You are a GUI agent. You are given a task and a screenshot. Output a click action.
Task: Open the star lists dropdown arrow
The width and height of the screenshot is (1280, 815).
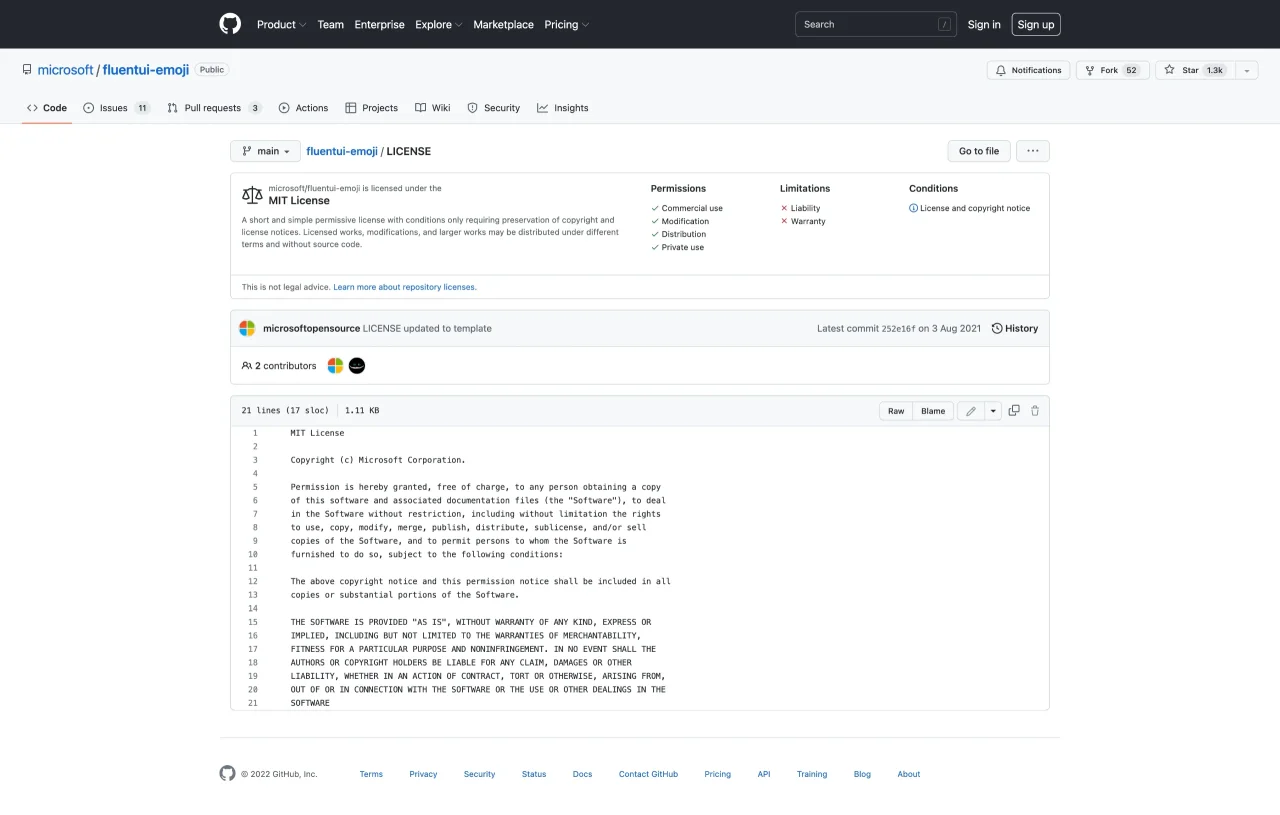point(1247,70)
